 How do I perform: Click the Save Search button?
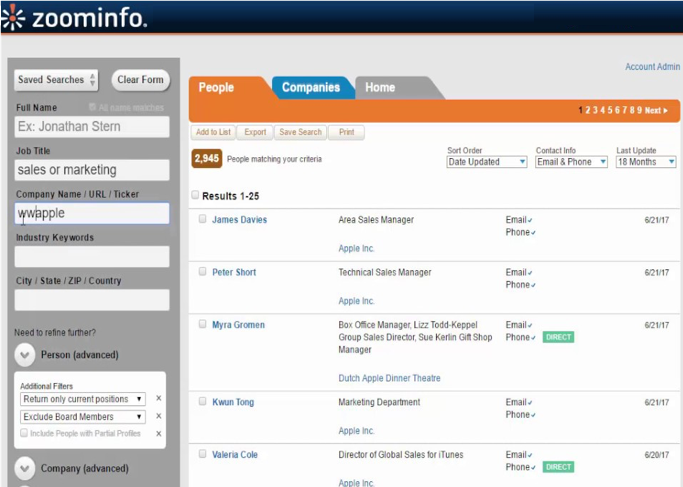coord(301,132)
